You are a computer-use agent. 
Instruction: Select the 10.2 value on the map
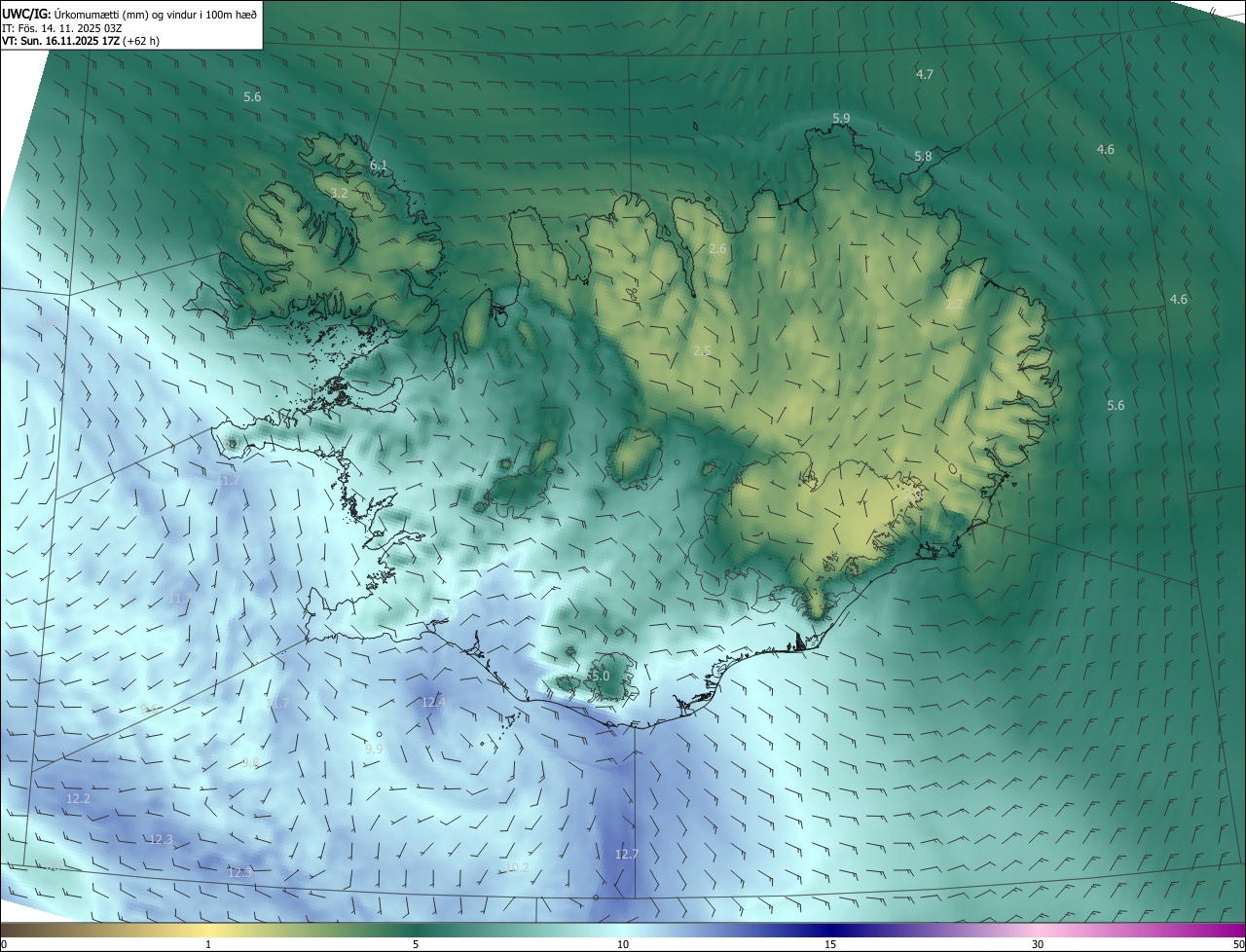[x=518, y=868]
